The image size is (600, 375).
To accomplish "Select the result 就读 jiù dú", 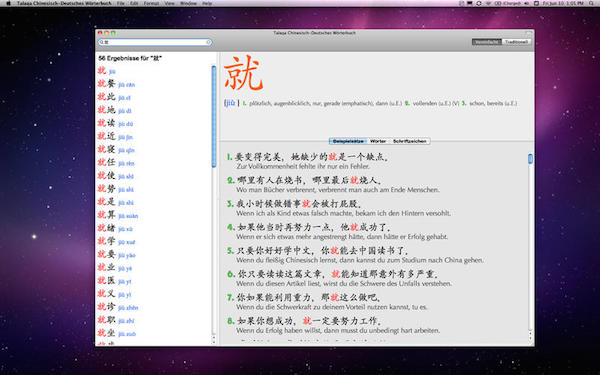I will click(x=115, y=123).
